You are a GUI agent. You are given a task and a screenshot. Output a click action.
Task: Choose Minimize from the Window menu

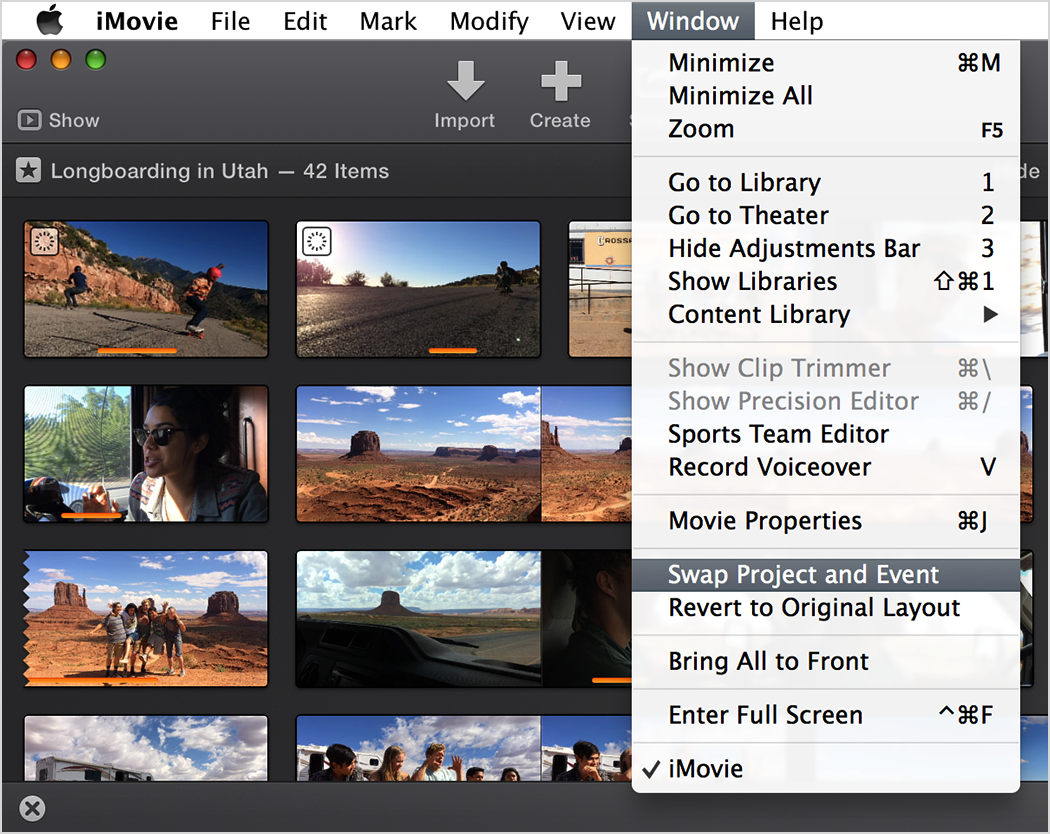pos(826,63)
